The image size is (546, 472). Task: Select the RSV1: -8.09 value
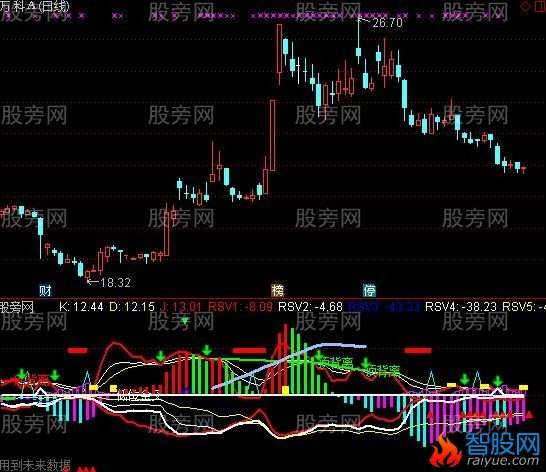click(x=240, y=307)
